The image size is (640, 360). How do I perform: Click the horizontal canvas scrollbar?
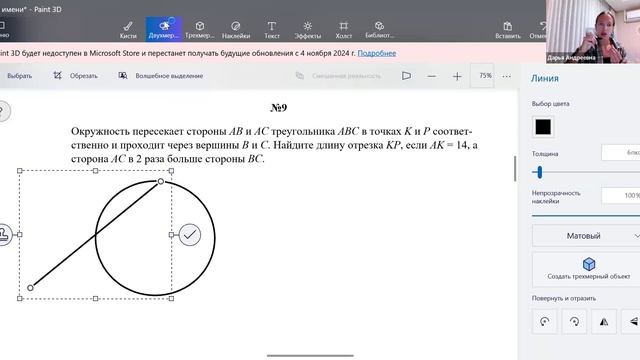(x=310, y=356)
